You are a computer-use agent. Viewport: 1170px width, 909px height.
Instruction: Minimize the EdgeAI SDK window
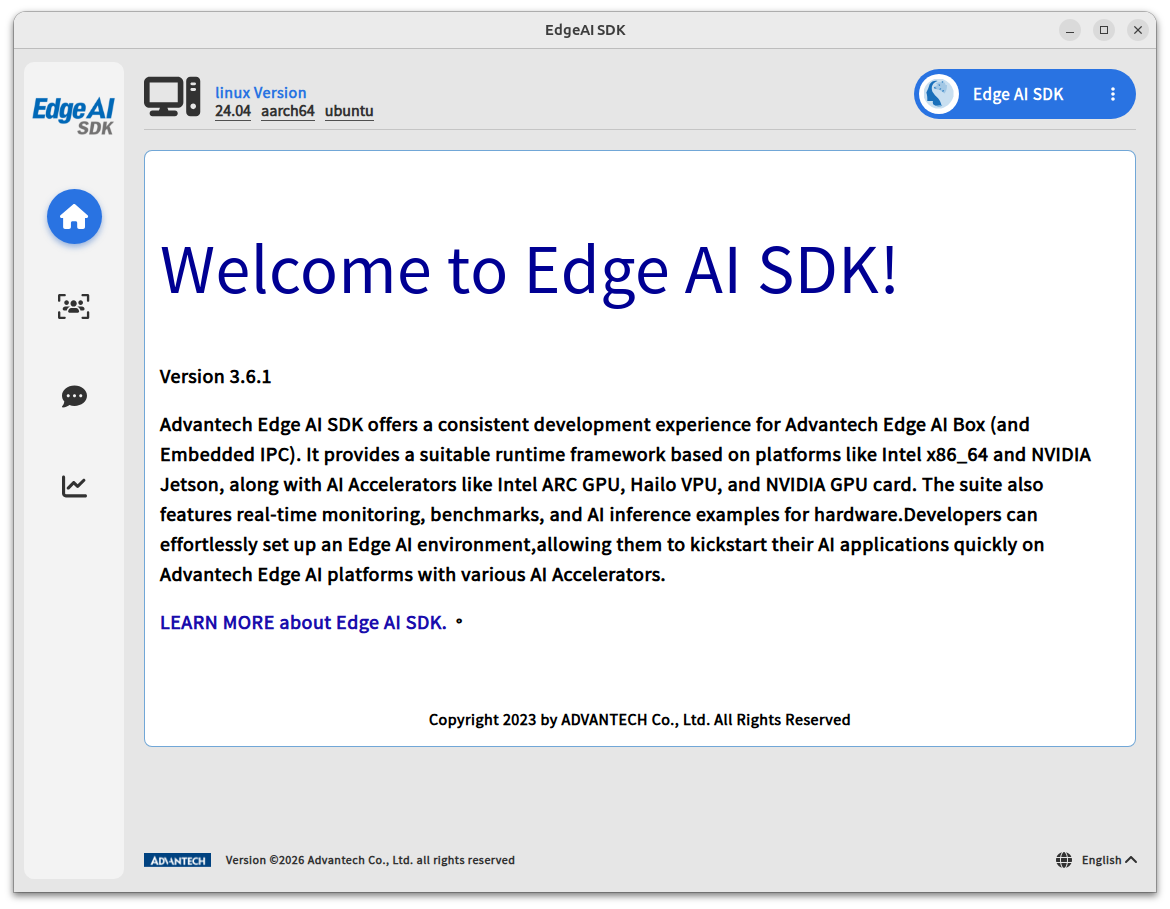(1069, 30)
